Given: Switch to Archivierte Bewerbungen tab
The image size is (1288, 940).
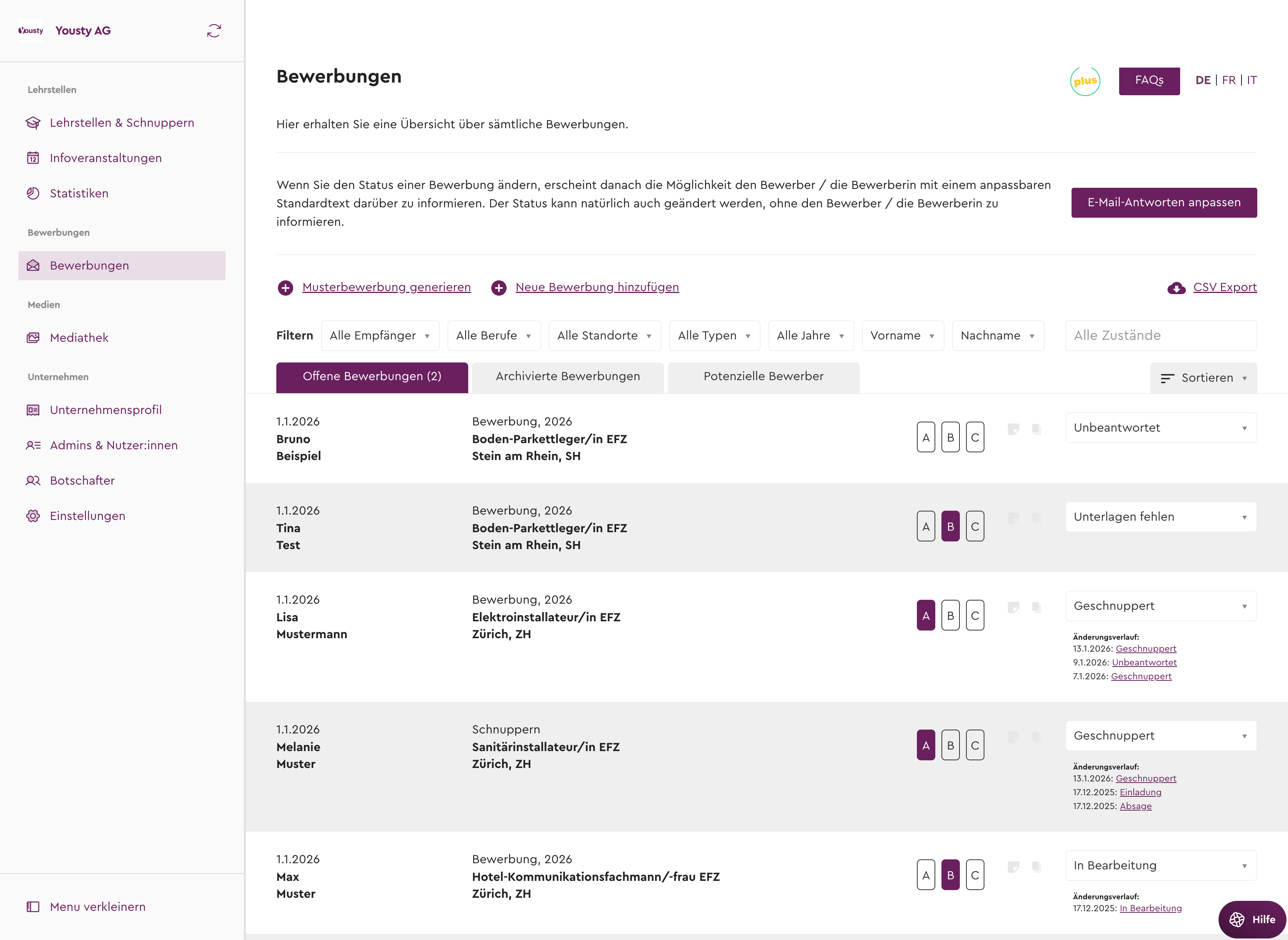Looking at the screenshot, I should [567, 376].
